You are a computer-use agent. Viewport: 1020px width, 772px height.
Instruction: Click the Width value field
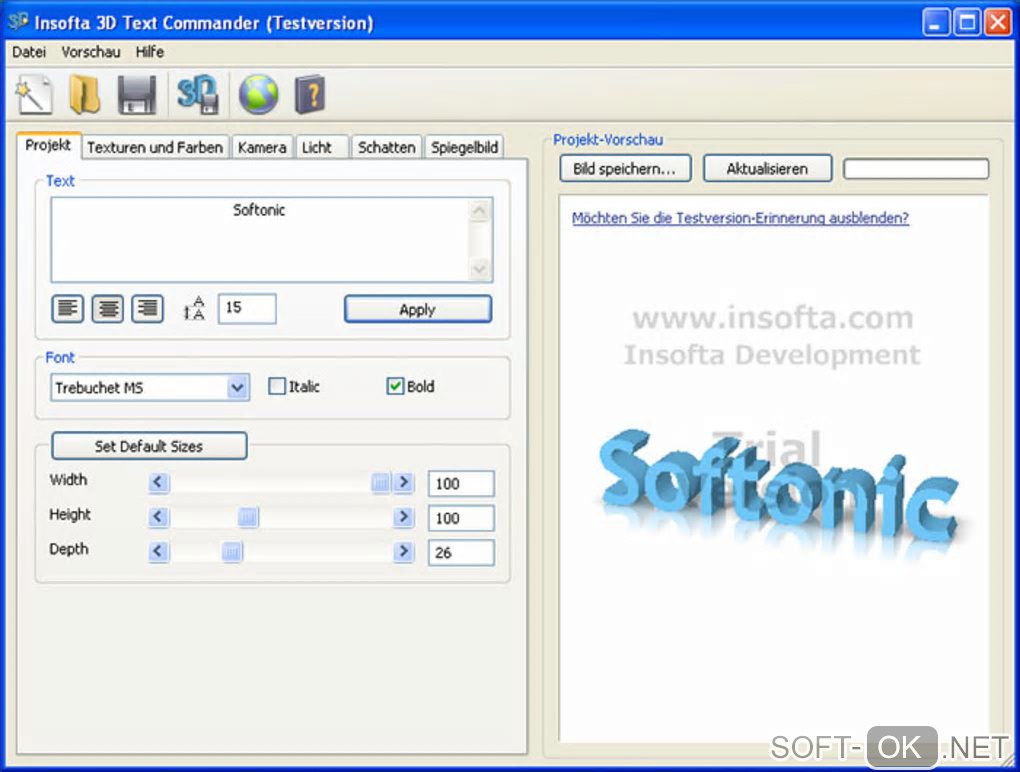coord(461,483)
